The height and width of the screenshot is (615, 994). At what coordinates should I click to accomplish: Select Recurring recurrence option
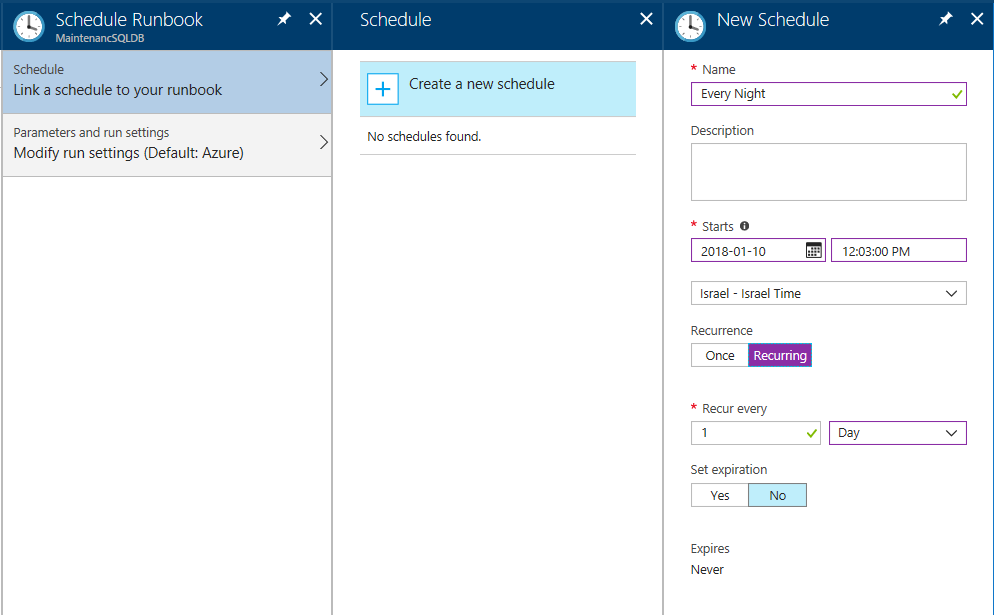click(x=780, y=355)
